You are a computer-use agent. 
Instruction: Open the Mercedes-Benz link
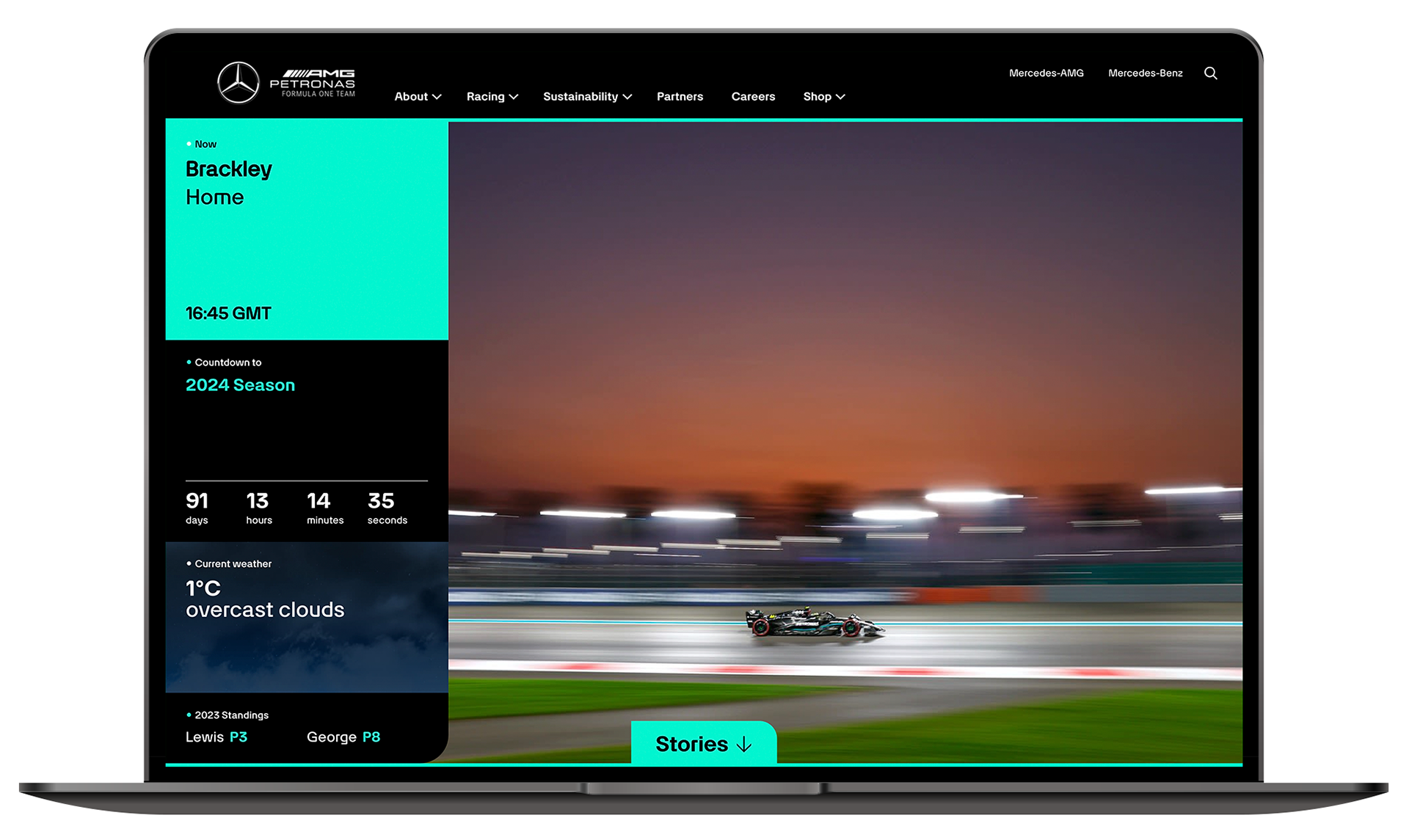click(1145, 73)
